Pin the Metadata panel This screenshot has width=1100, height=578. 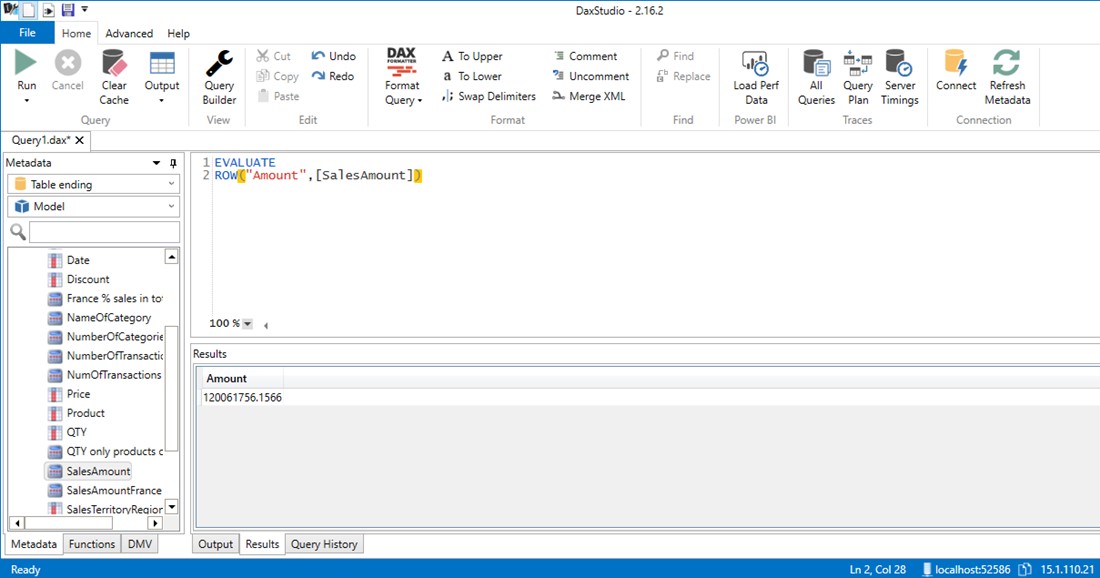point(173,163)
